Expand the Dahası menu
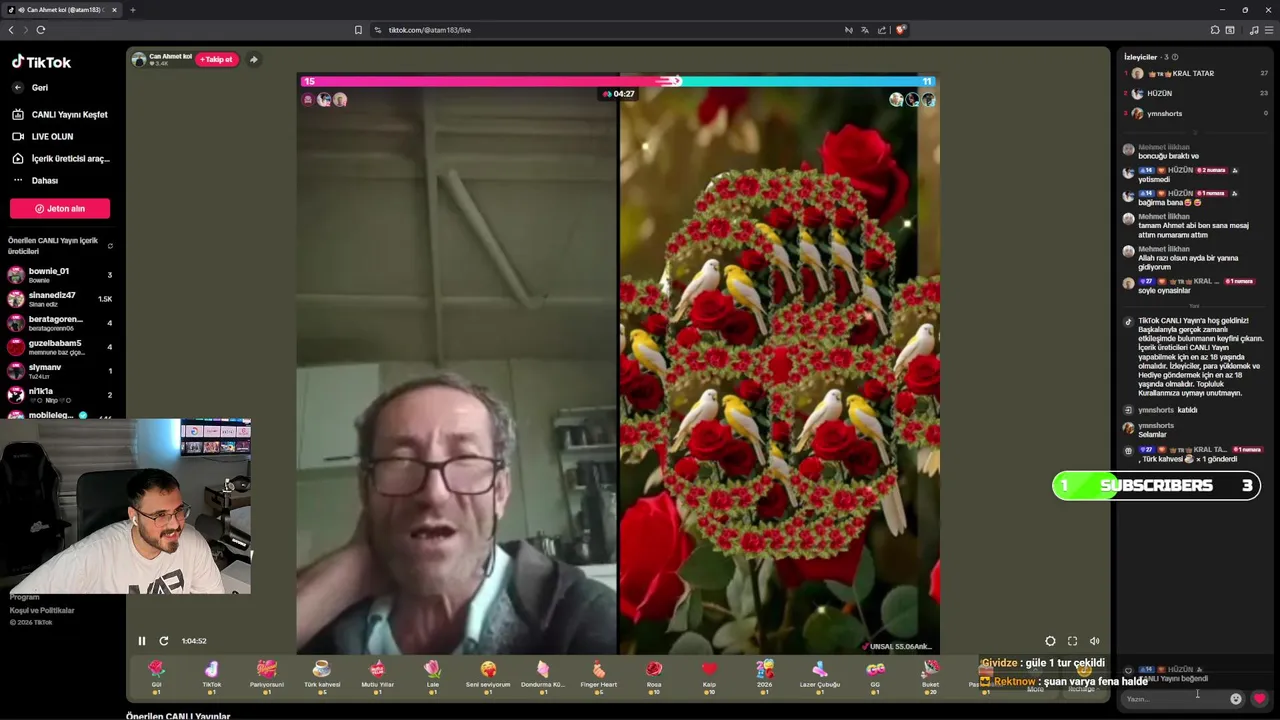The image size is (1280, 720). (36, 180)
